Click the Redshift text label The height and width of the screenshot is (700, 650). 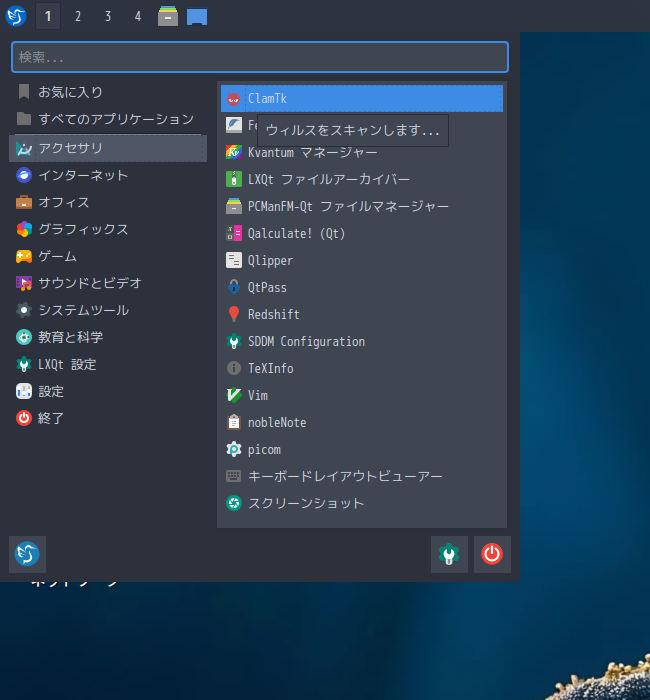(x=274, y=314)
